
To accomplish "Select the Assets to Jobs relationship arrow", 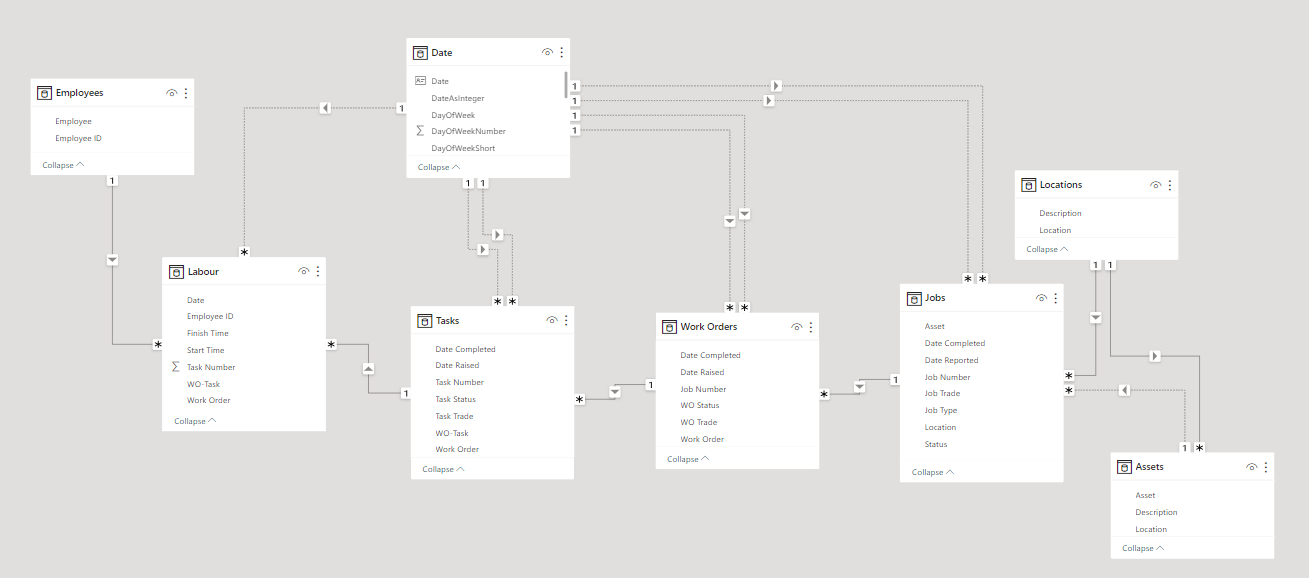I will pyautogui.click(x=1125, y=390).
